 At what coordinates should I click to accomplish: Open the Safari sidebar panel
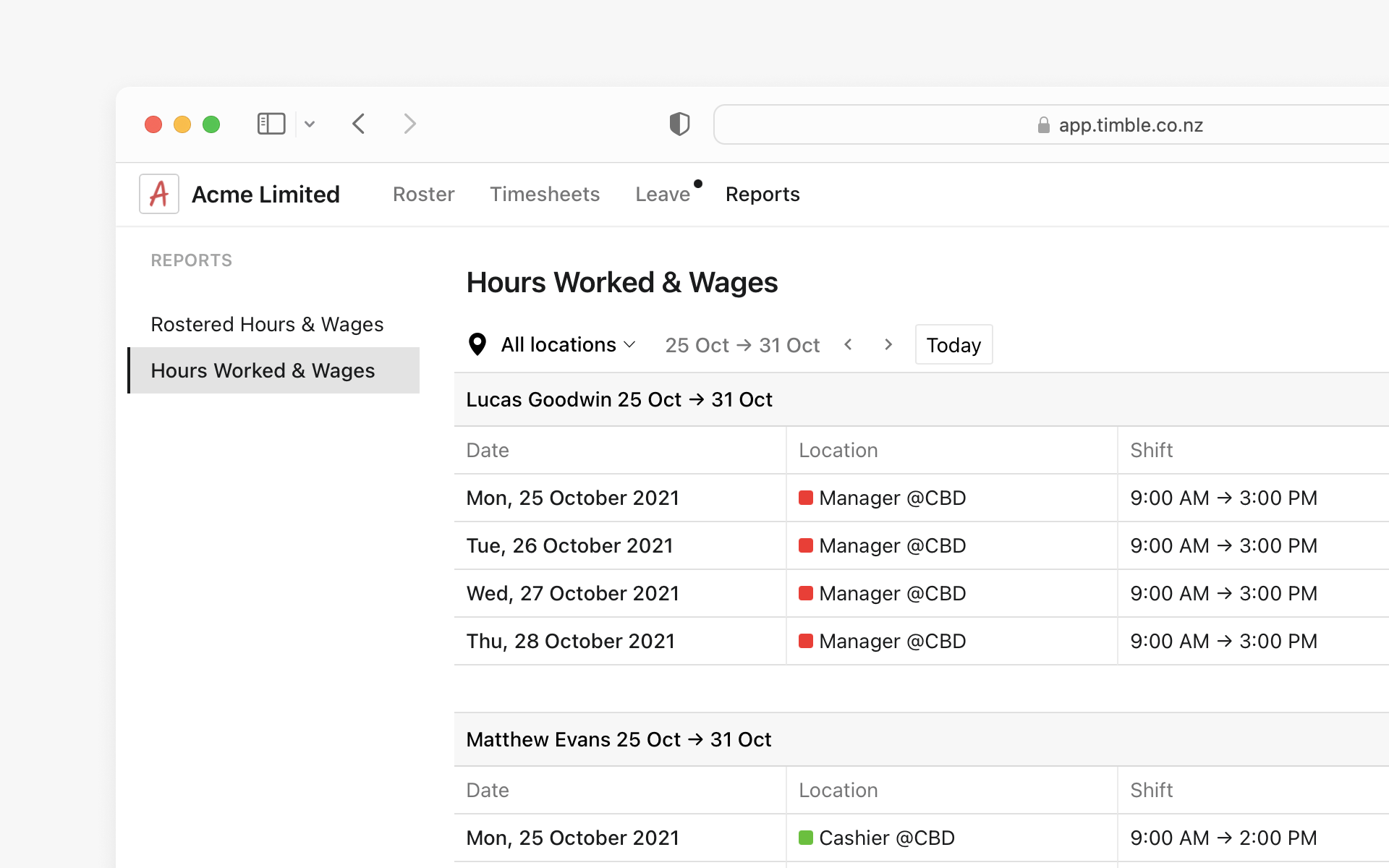click(271, 123)
